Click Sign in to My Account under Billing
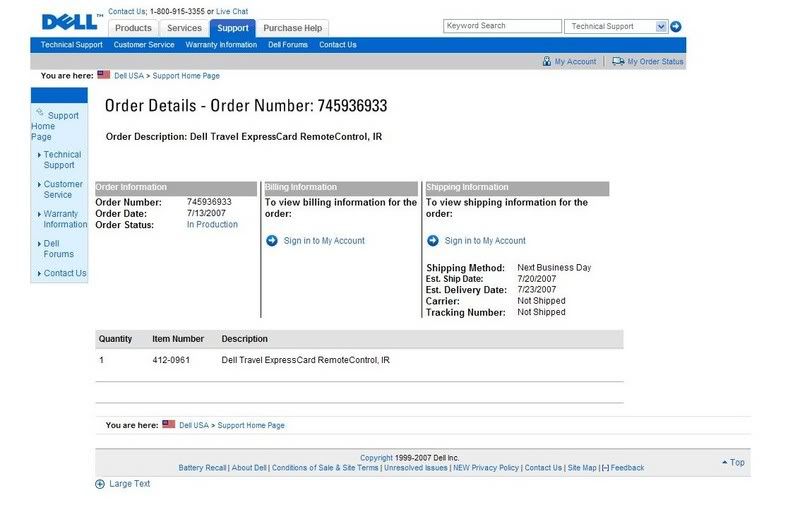The height and width of the screenshot is (517, 800). click(x=324, y=240)
